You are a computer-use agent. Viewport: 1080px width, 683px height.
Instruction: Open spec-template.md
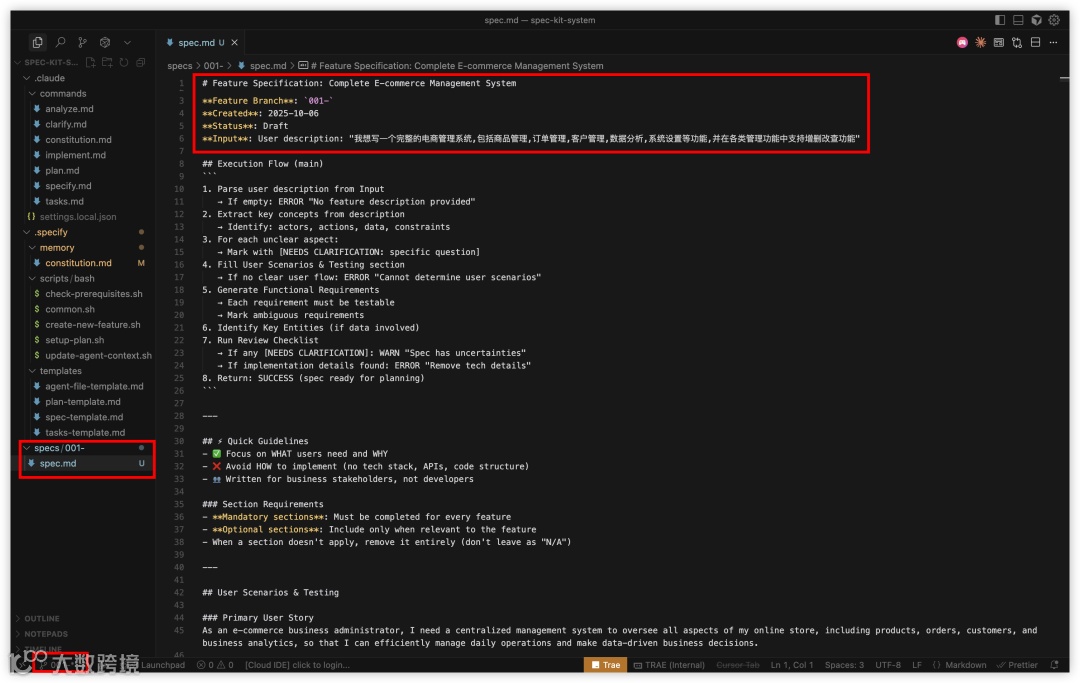click(84, 417)
